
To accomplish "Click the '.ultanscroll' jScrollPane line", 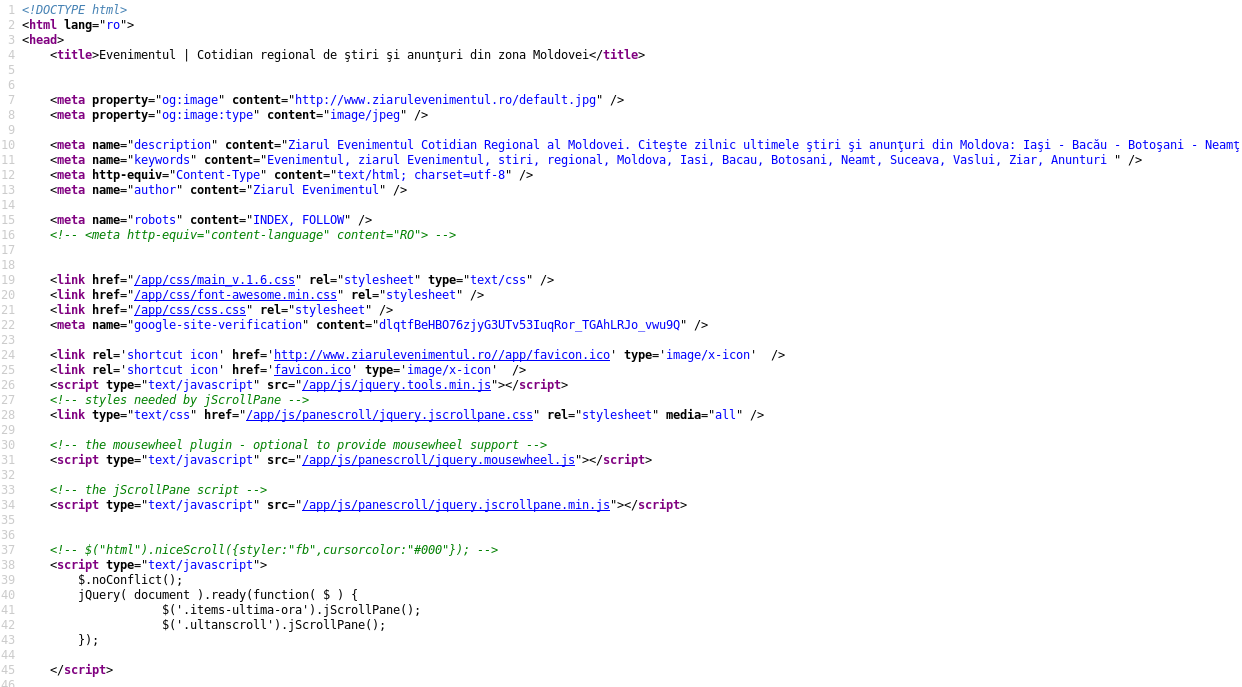I will (x=274, y=625).
